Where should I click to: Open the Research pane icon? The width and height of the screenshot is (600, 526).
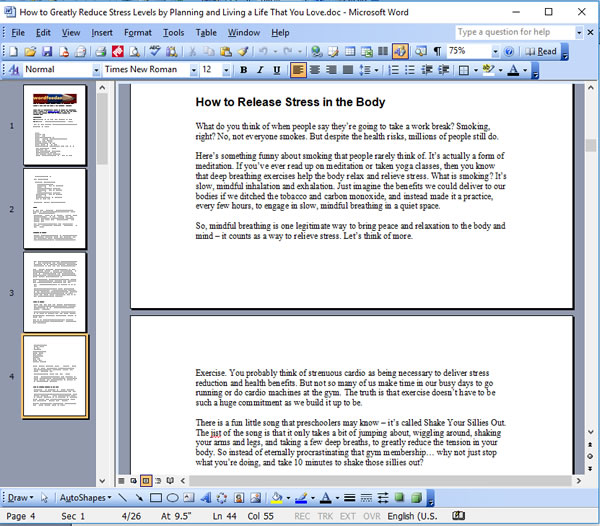pyautogui.click(x=171, y=51)
